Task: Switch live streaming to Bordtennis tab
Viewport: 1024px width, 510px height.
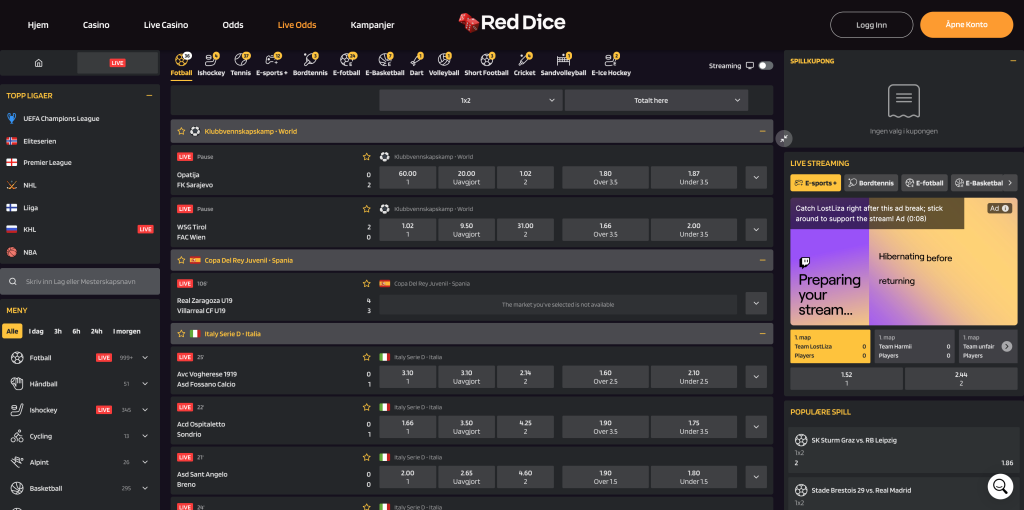Action: pos(871,183)
